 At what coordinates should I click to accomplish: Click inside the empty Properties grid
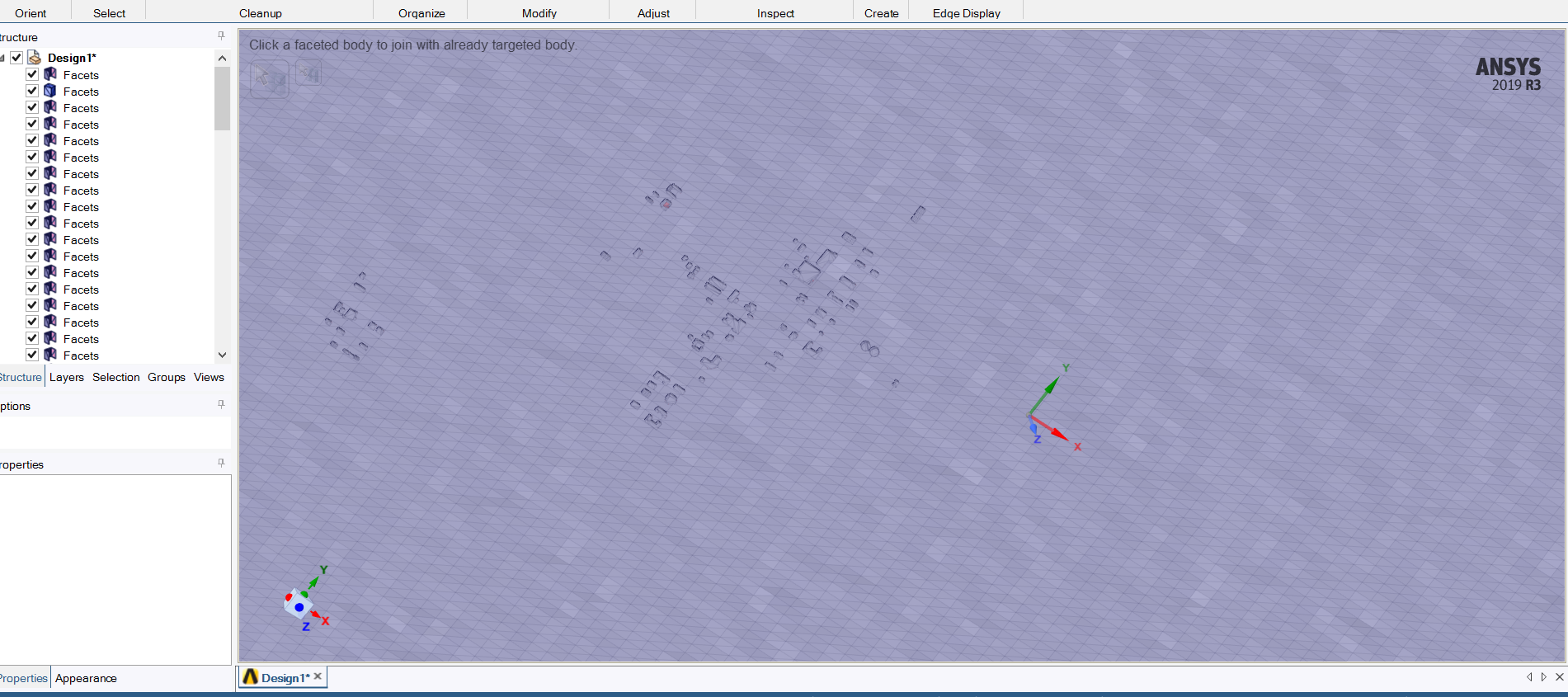[x=115, y=569]
